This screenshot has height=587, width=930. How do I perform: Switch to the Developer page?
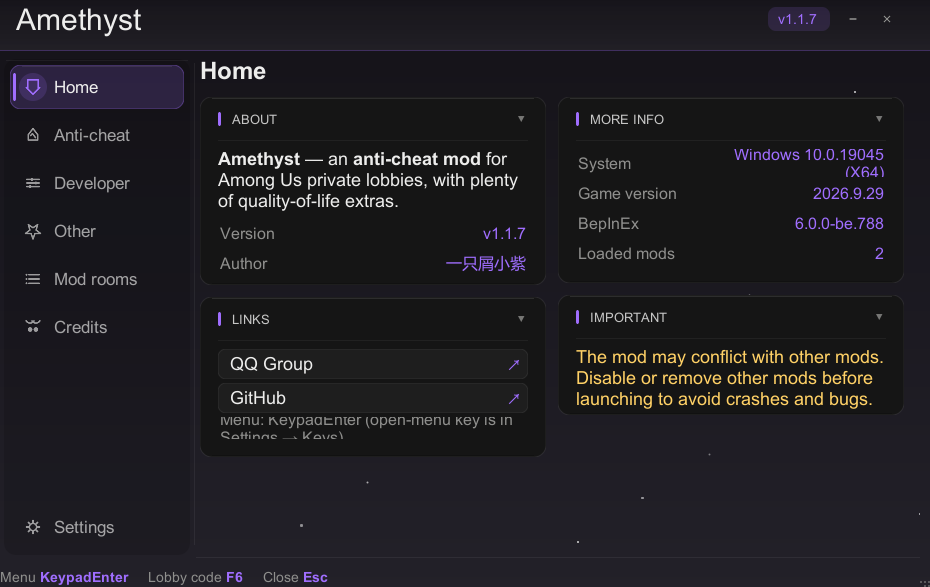point(97,183)
